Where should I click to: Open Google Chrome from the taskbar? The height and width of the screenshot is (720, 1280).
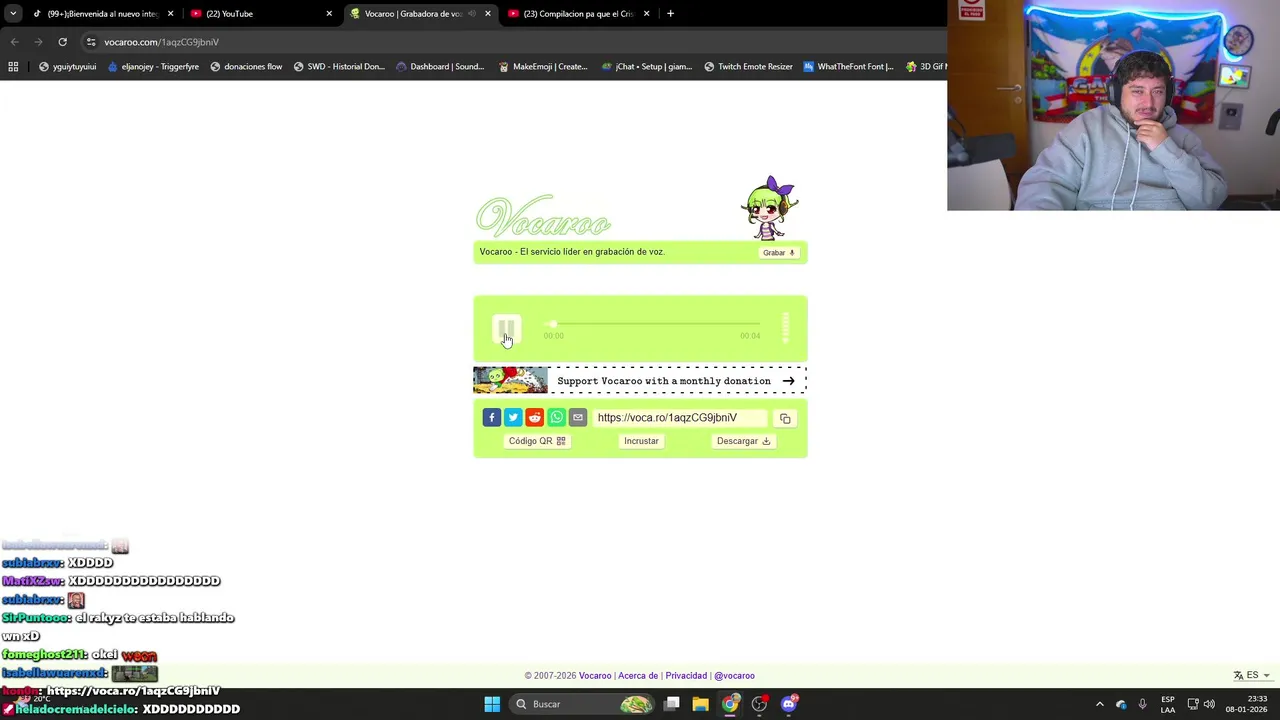coord(730,704)
